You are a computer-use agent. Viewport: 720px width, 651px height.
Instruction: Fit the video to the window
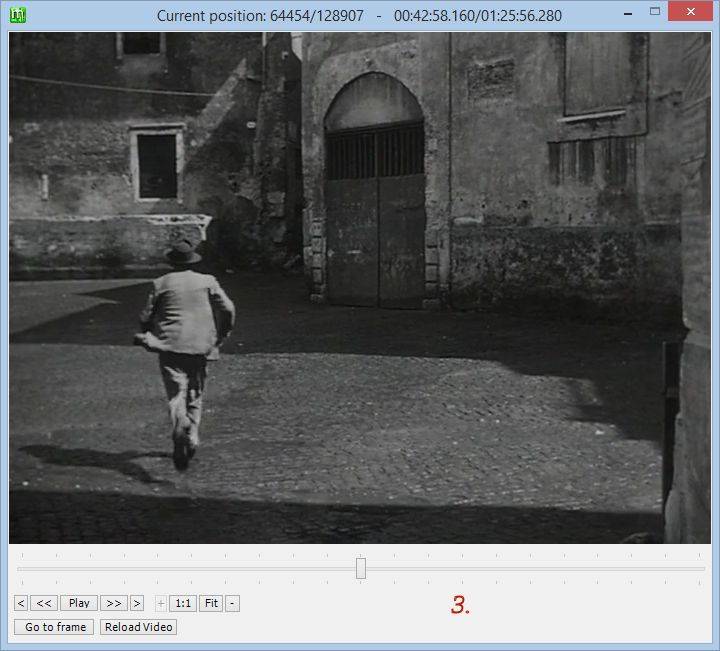(x=211, y=603)
